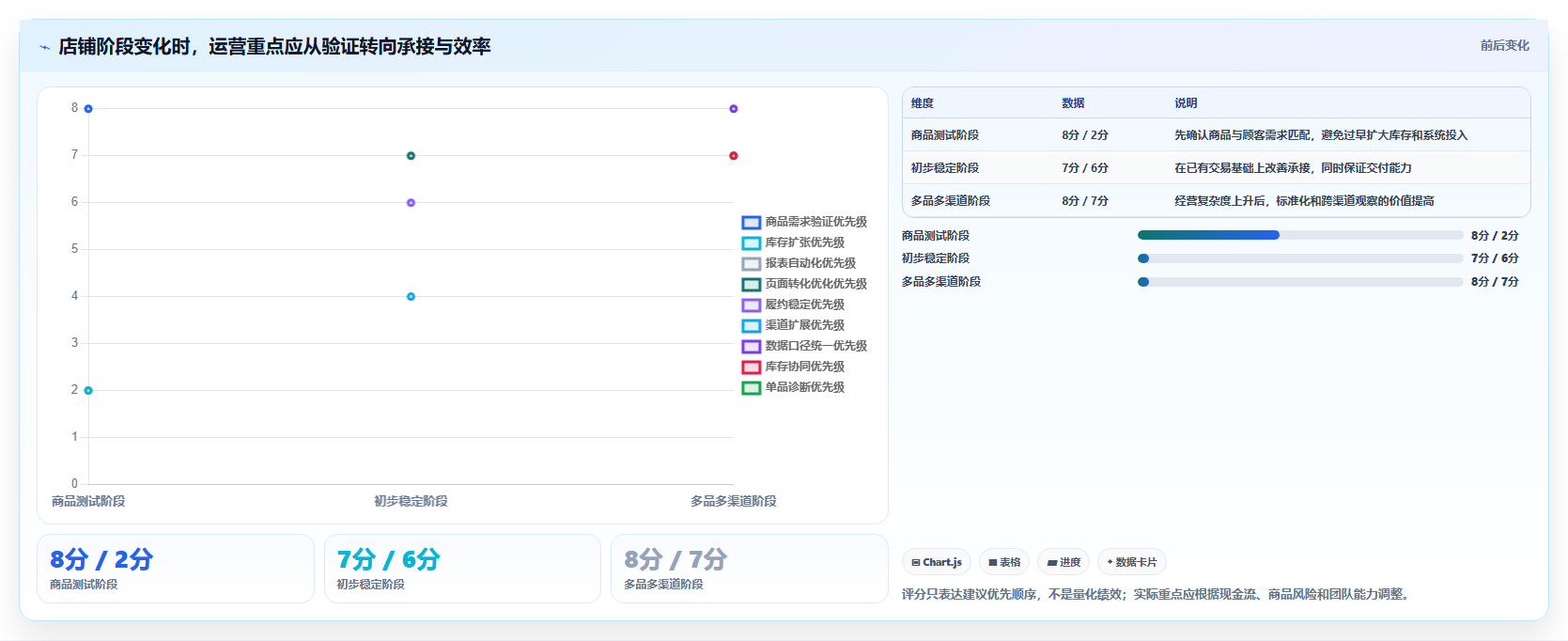
Task: Click the purple point at value 6 for 初步稳定阶段
Action: click(411, 203)
